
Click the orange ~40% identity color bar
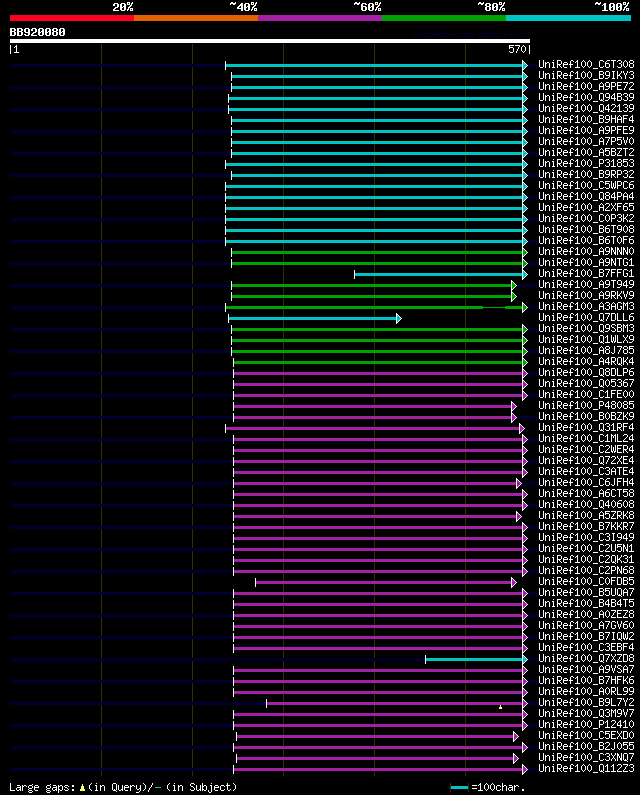pos(196,18)
